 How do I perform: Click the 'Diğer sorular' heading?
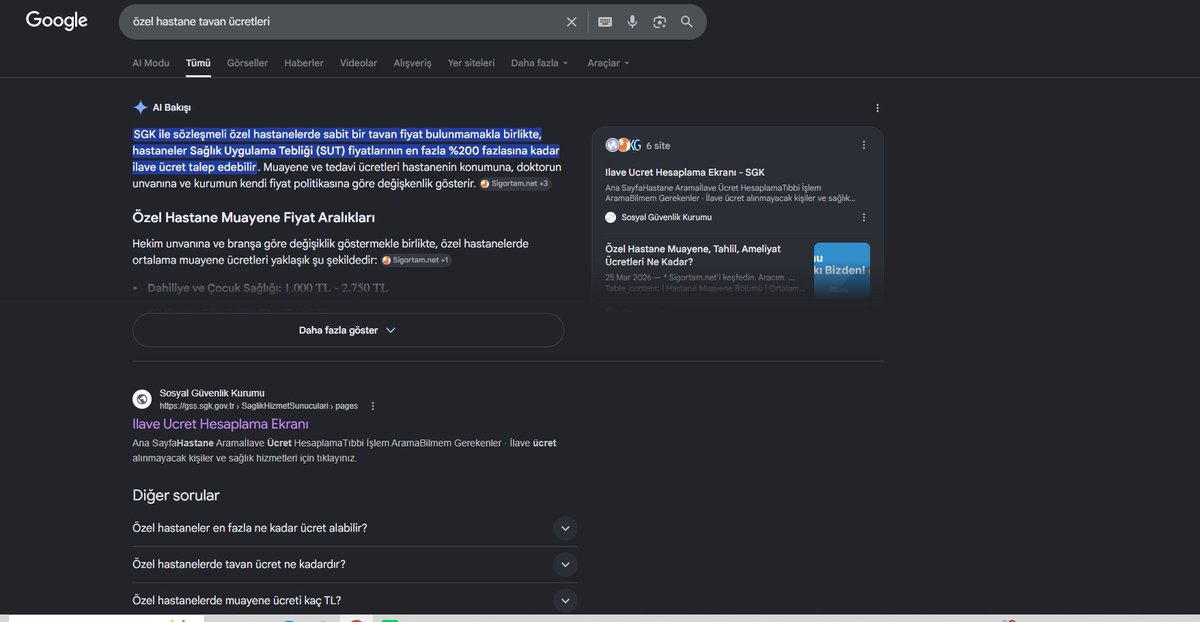176,495
